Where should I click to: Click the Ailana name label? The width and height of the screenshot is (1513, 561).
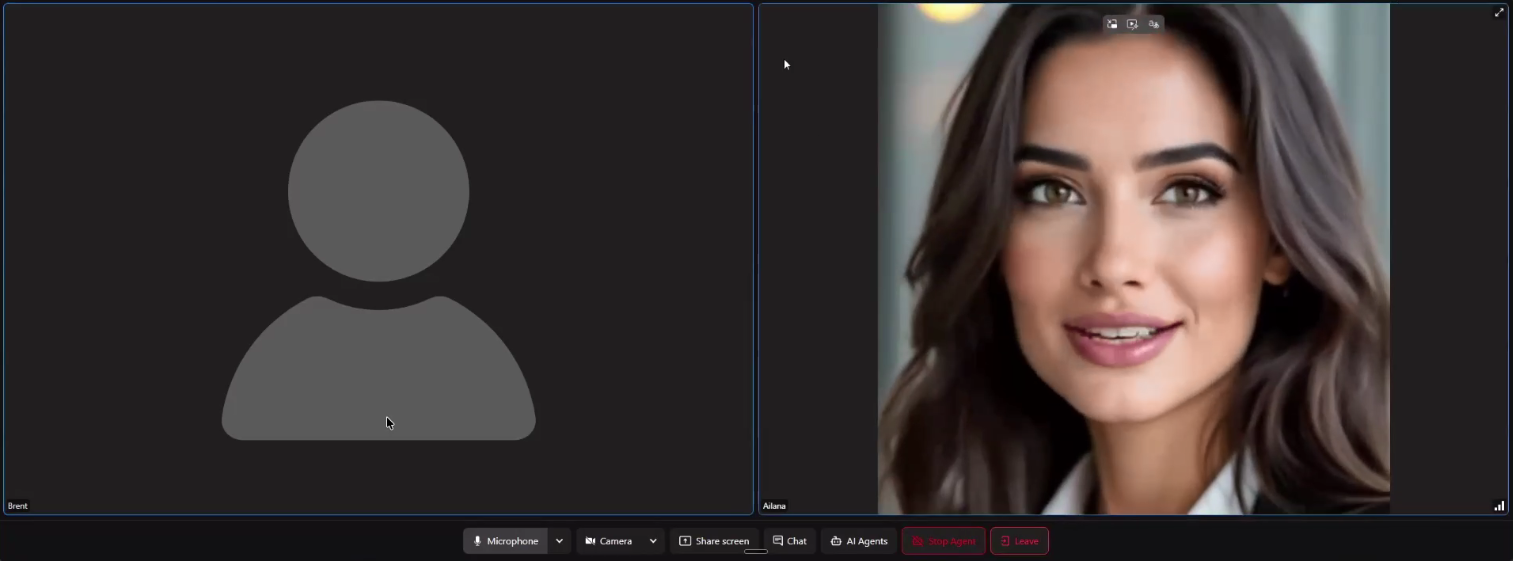774,506
